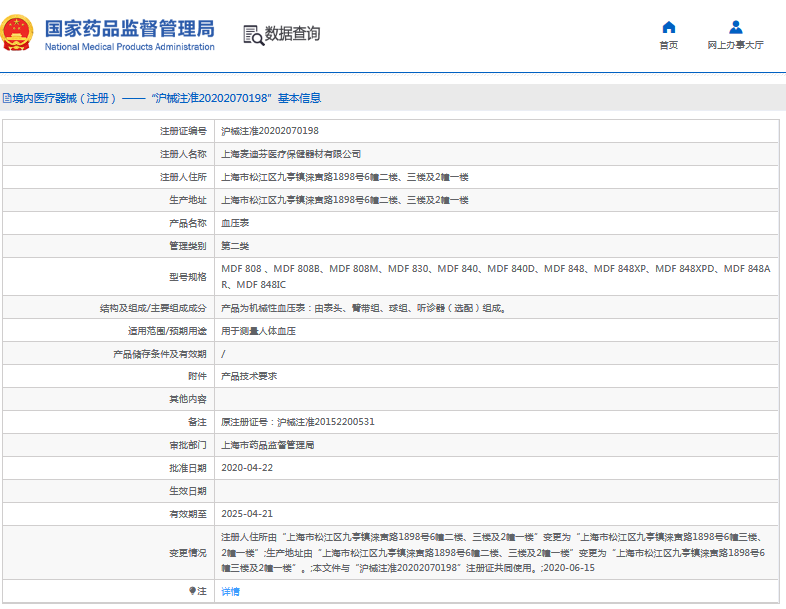This screenshot has width=786, height=609.
Task: Click the 附件 row label
Action: coord(197,376)
